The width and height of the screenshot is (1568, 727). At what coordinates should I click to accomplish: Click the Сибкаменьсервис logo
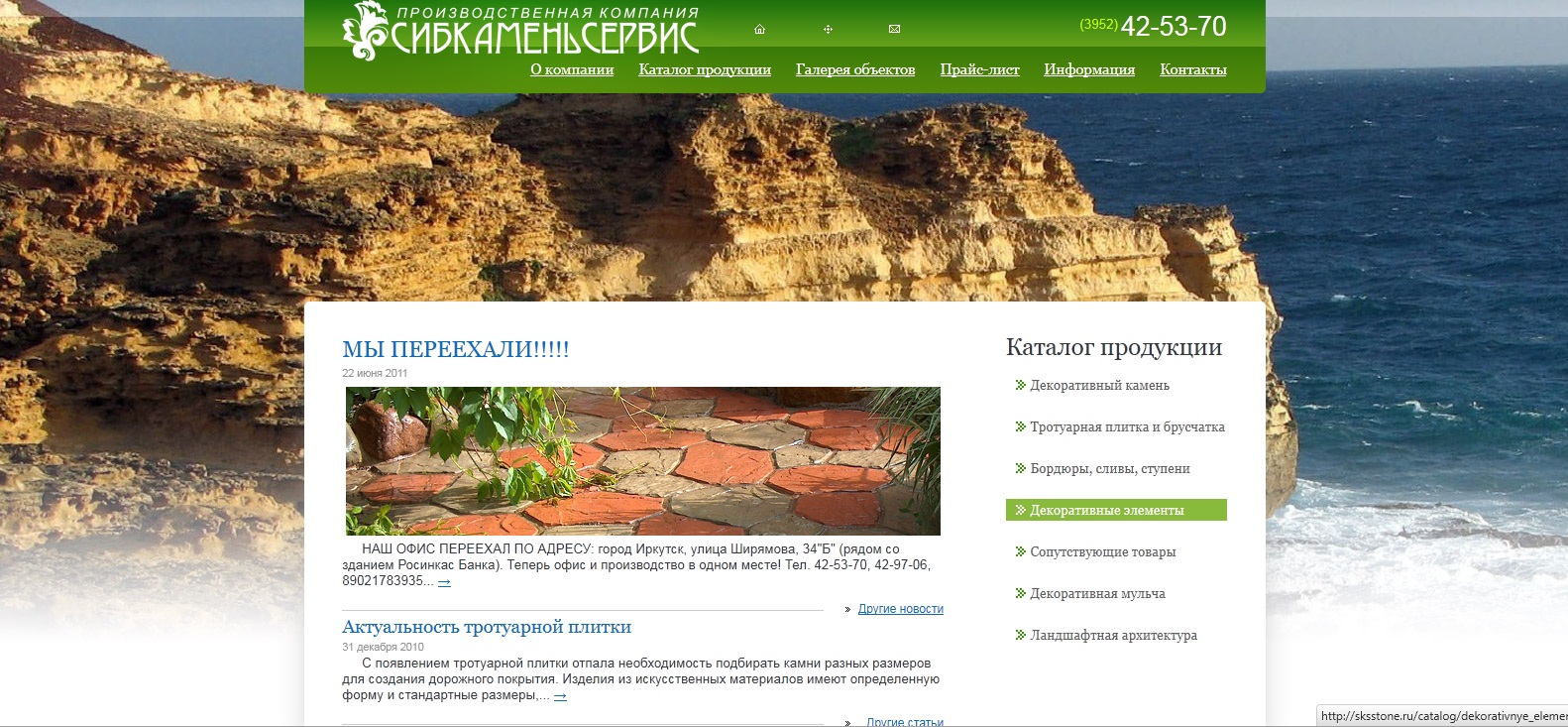click(520, 31)
